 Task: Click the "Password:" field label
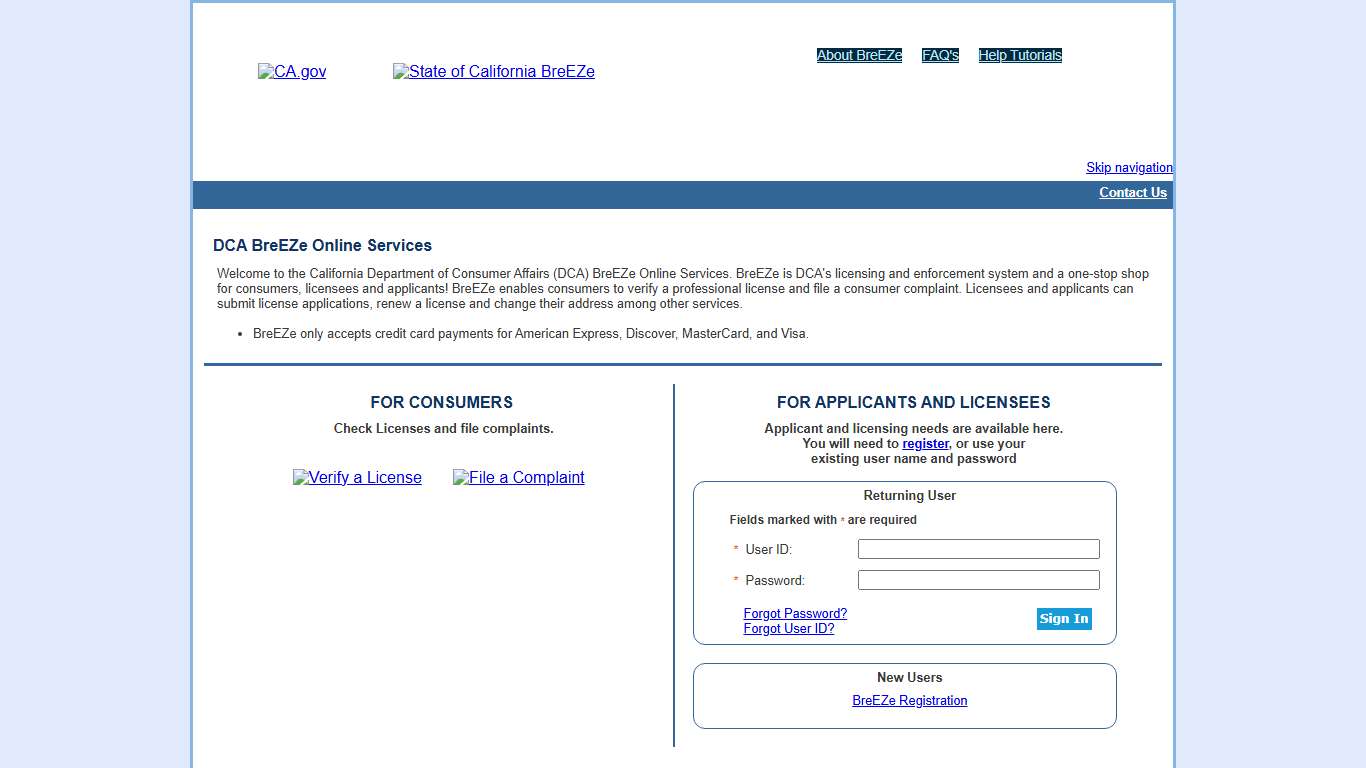[x=774, y=581]
